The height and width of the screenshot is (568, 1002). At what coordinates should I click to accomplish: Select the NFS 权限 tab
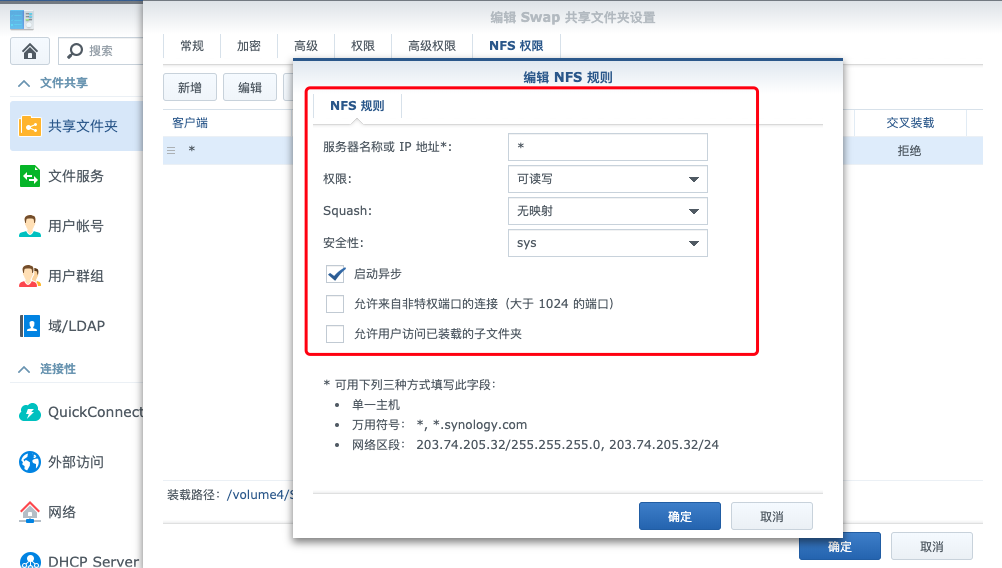[516, 46]
